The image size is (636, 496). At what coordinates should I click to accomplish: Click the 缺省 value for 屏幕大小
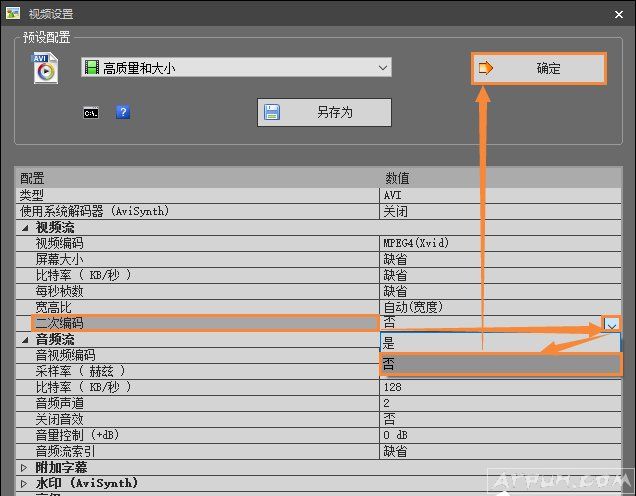[500, 260]
